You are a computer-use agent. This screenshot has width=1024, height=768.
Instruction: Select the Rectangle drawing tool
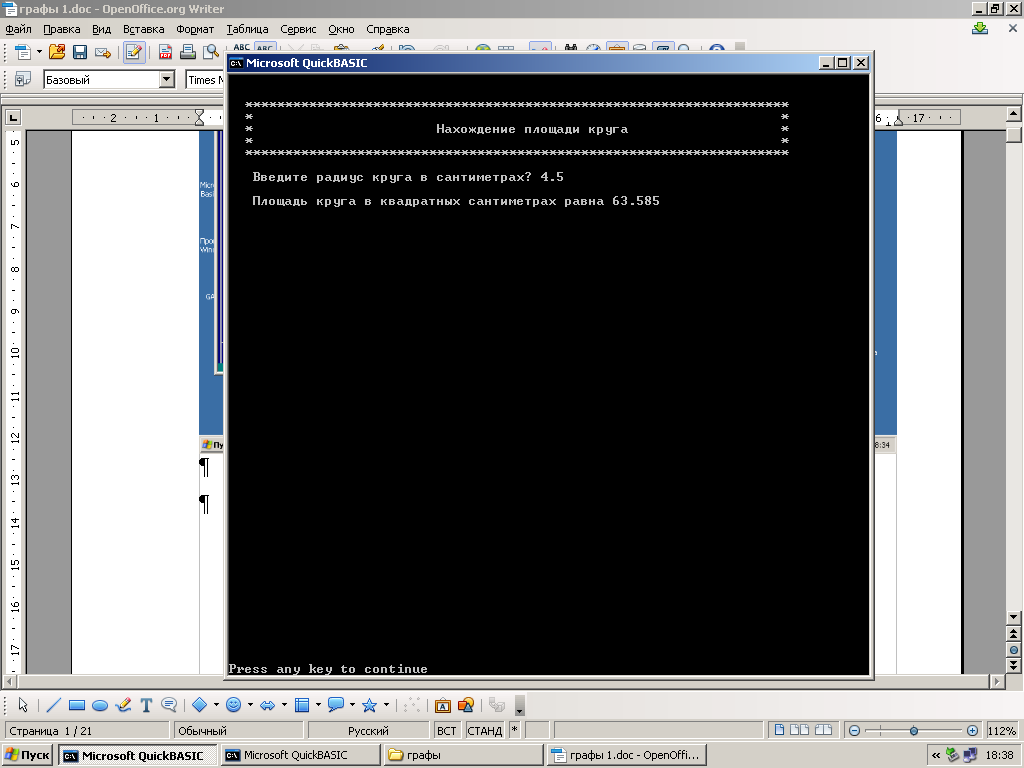(76, 705)
